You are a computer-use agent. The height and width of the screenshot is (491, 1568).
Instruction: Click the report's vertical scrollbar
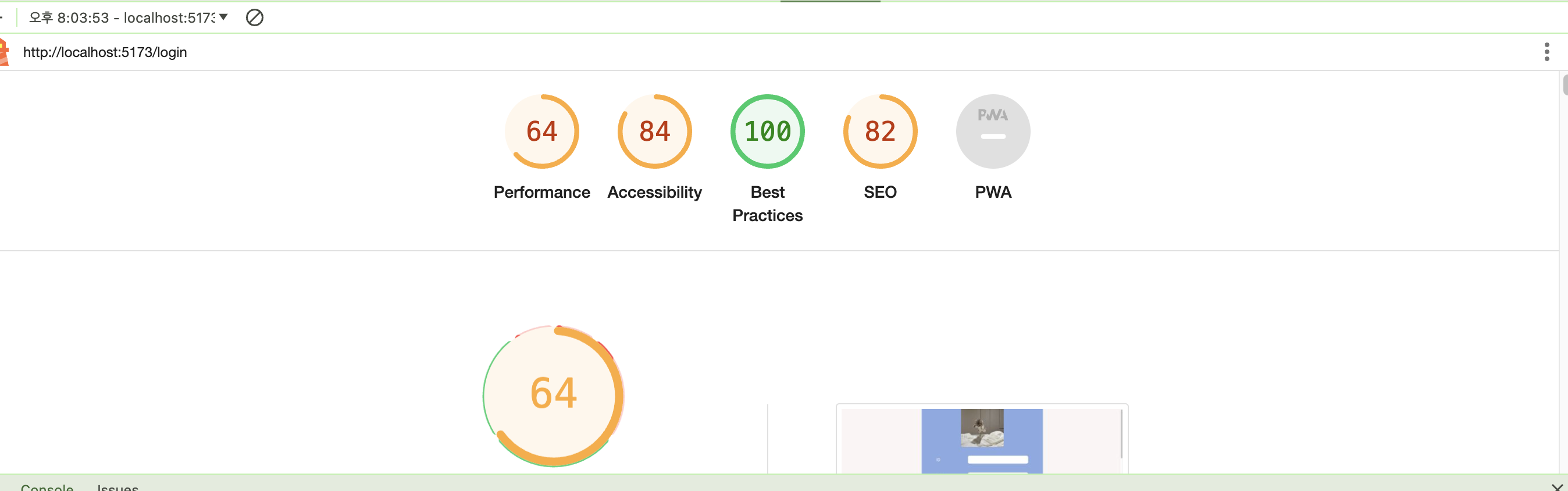click(1564, 84)
